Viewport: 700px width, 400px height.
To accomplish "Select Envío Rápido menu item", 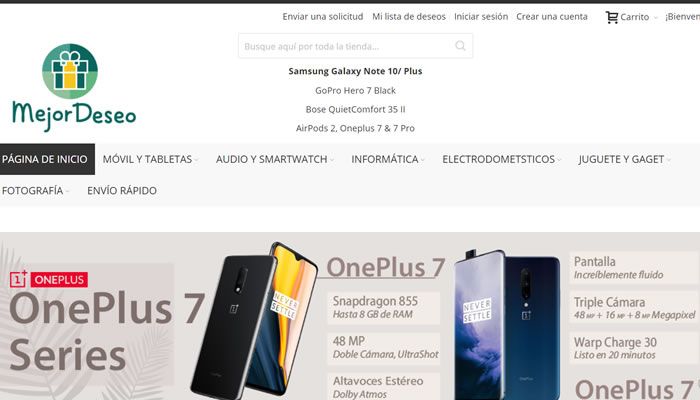I will (122, 191).
